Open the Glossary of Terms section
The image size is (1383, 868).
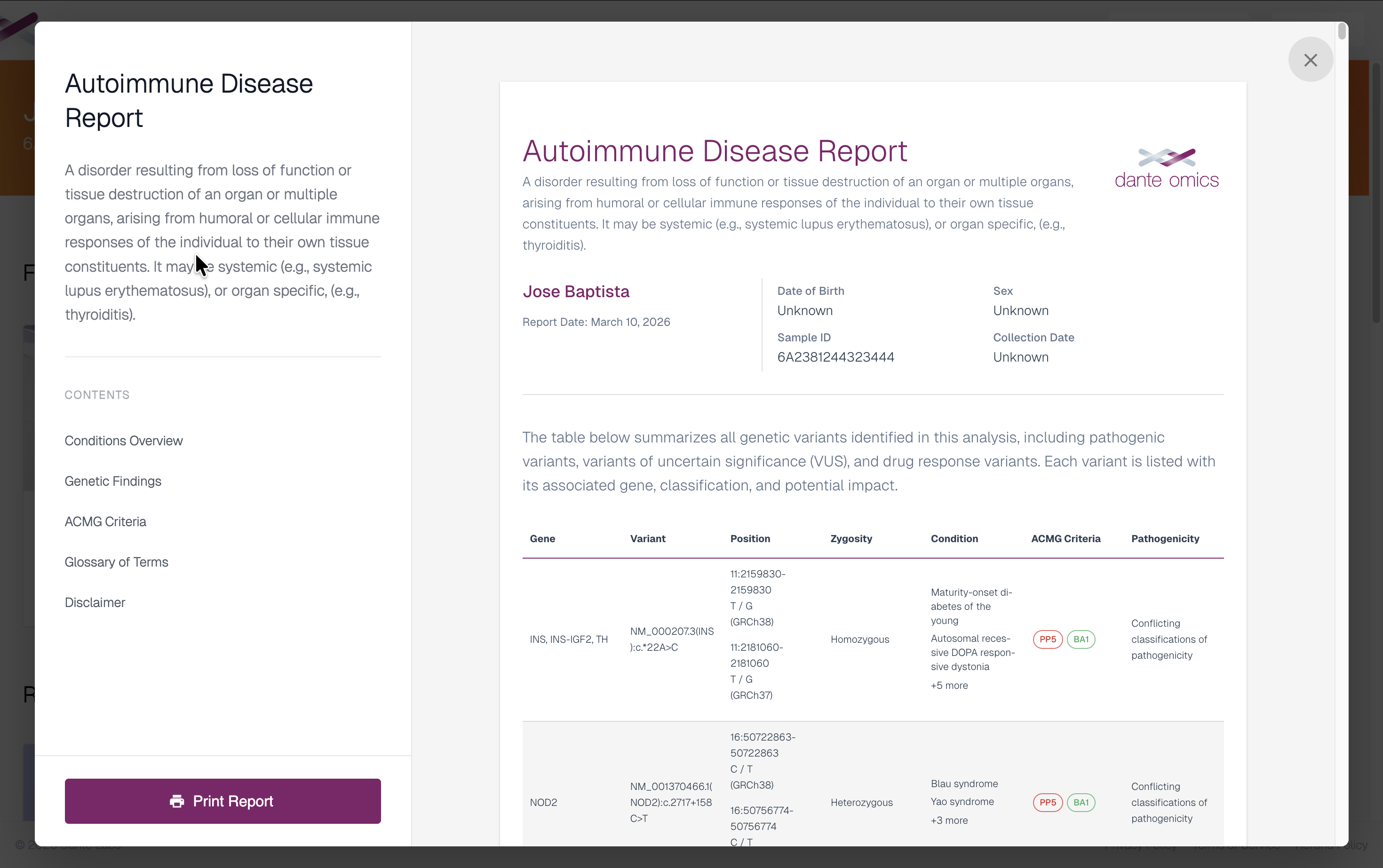tap(116, 562)
